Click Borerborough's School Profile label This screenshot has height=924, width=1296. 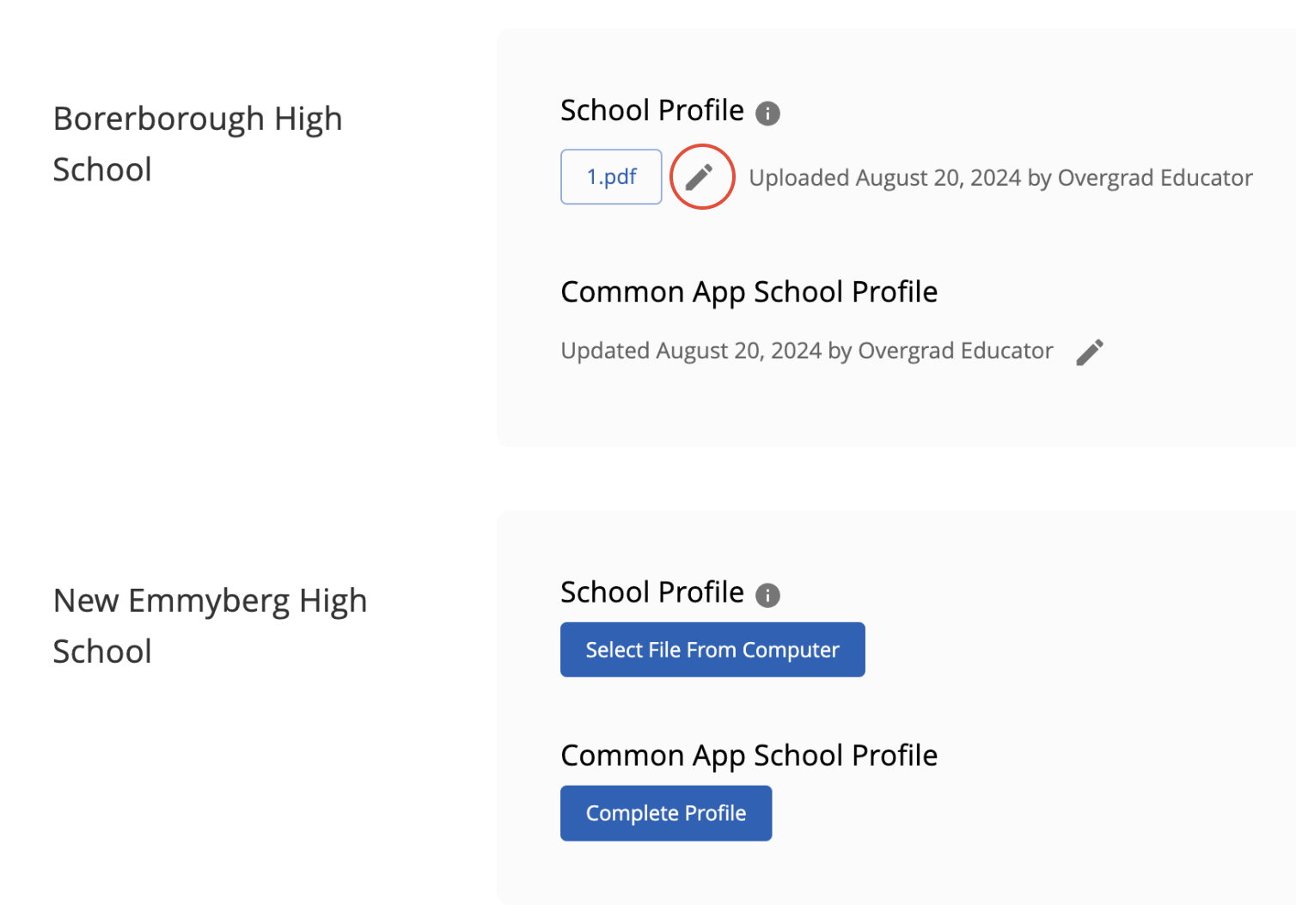(x=651, y=111)
